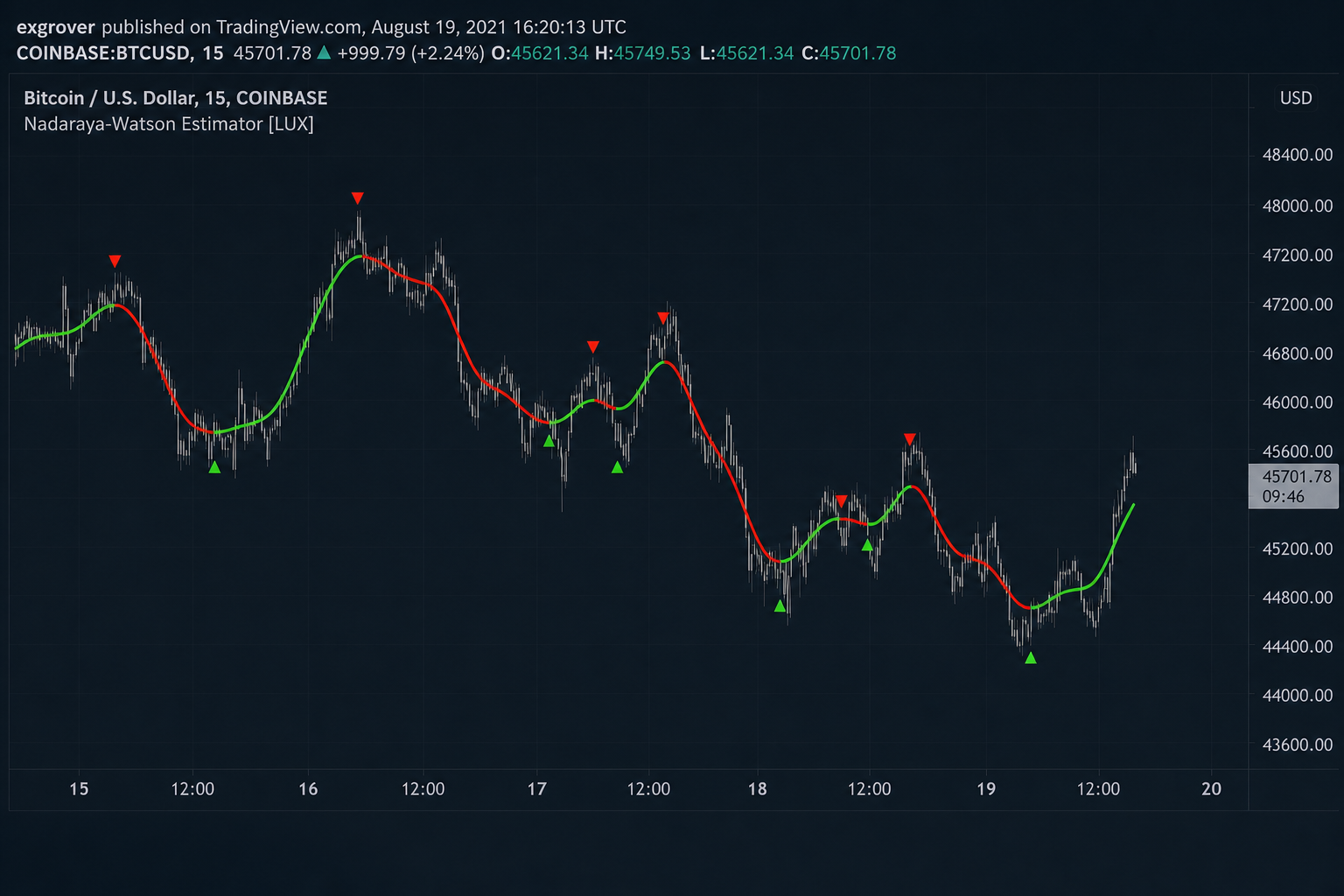Click the close value C:45701.78
Screen dimensions: 1344x896
pos(849,53)
